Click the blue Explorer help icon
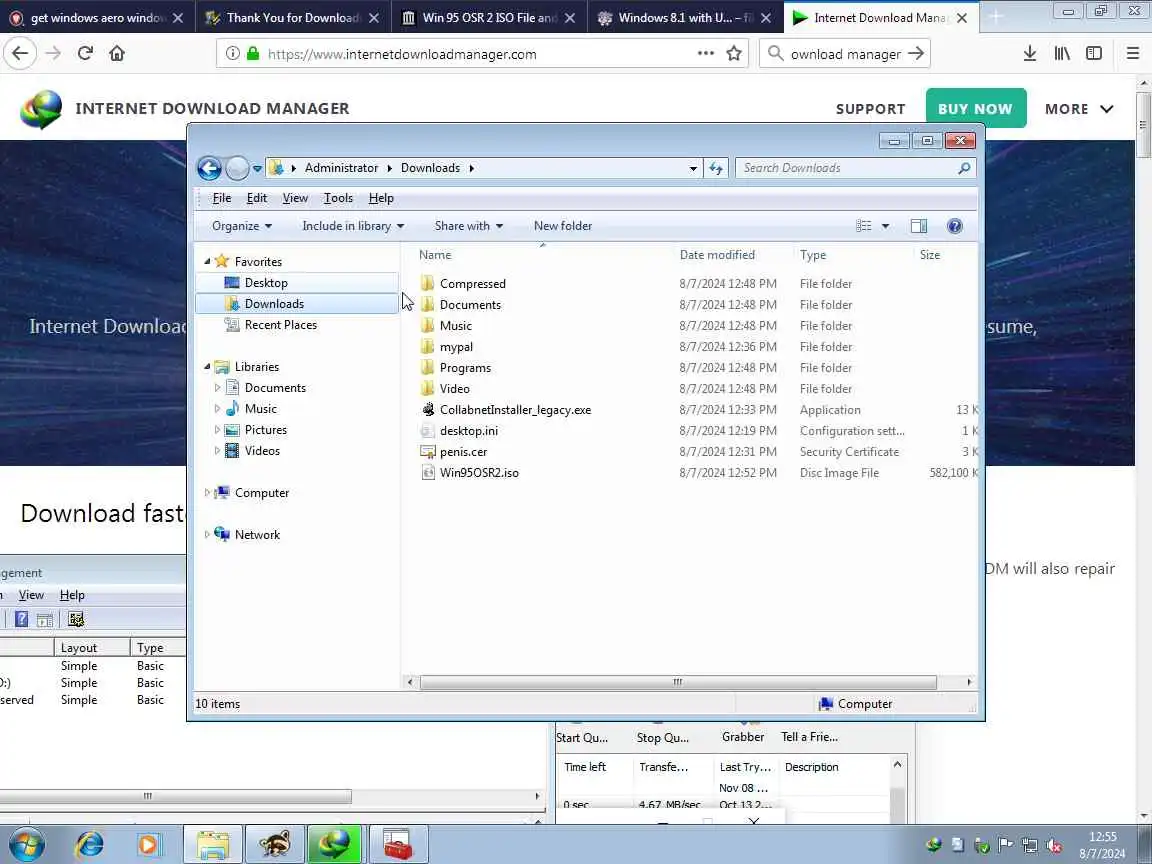This screenshot has height=864, width=1152. (954, 226)
